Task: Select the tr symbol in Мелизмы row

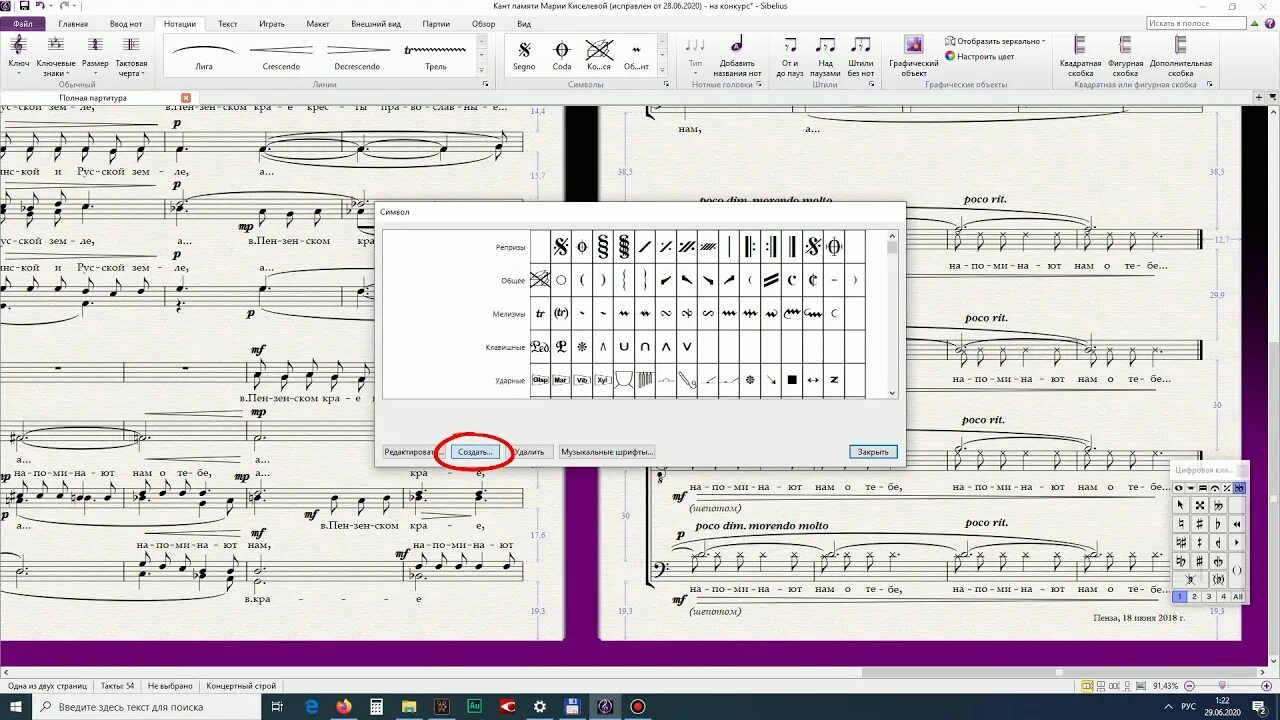Action: click(x=540, y=313)
